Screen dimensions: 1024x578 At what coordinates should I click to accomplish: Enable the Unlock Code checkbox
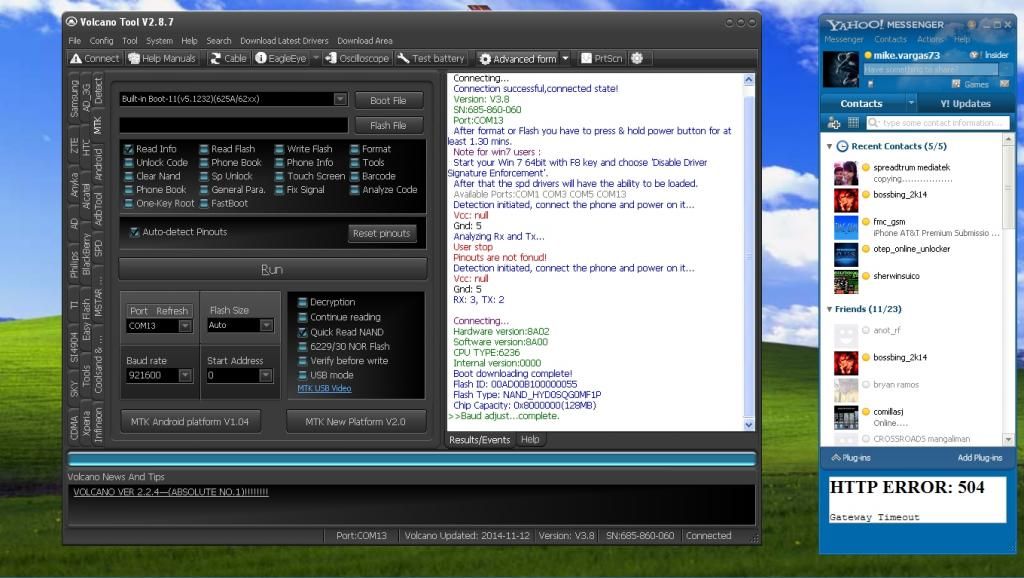tap(129, 163)
